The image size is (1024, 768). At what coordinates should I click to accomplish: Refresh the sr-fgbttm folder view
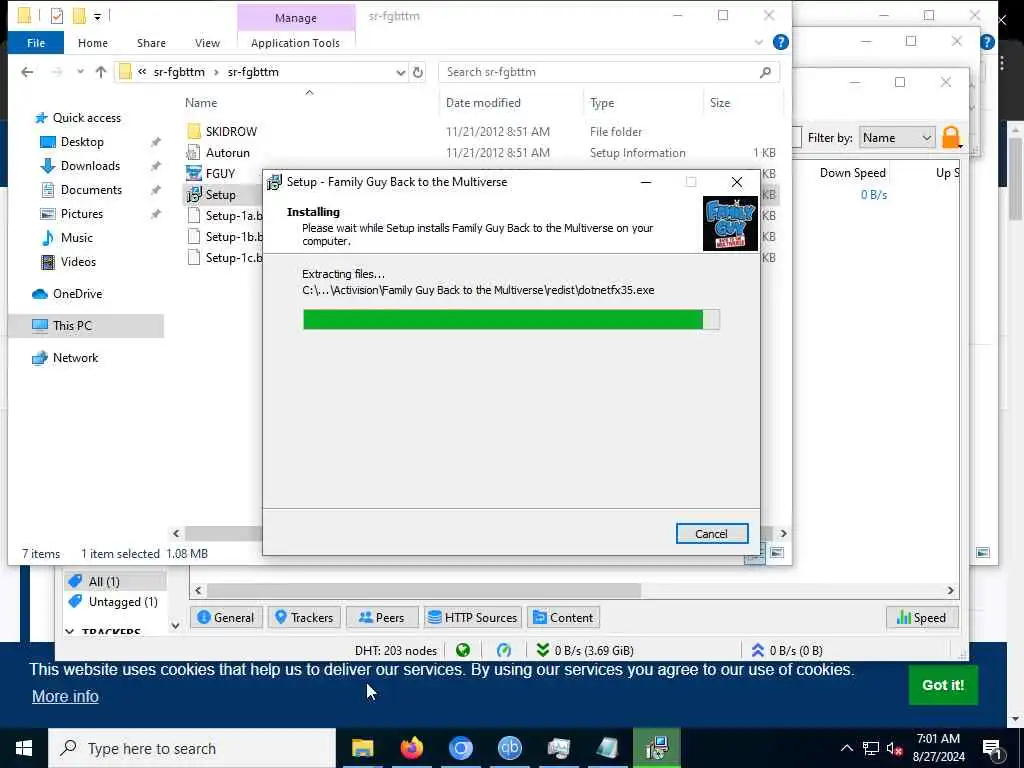tap(418, 72)
